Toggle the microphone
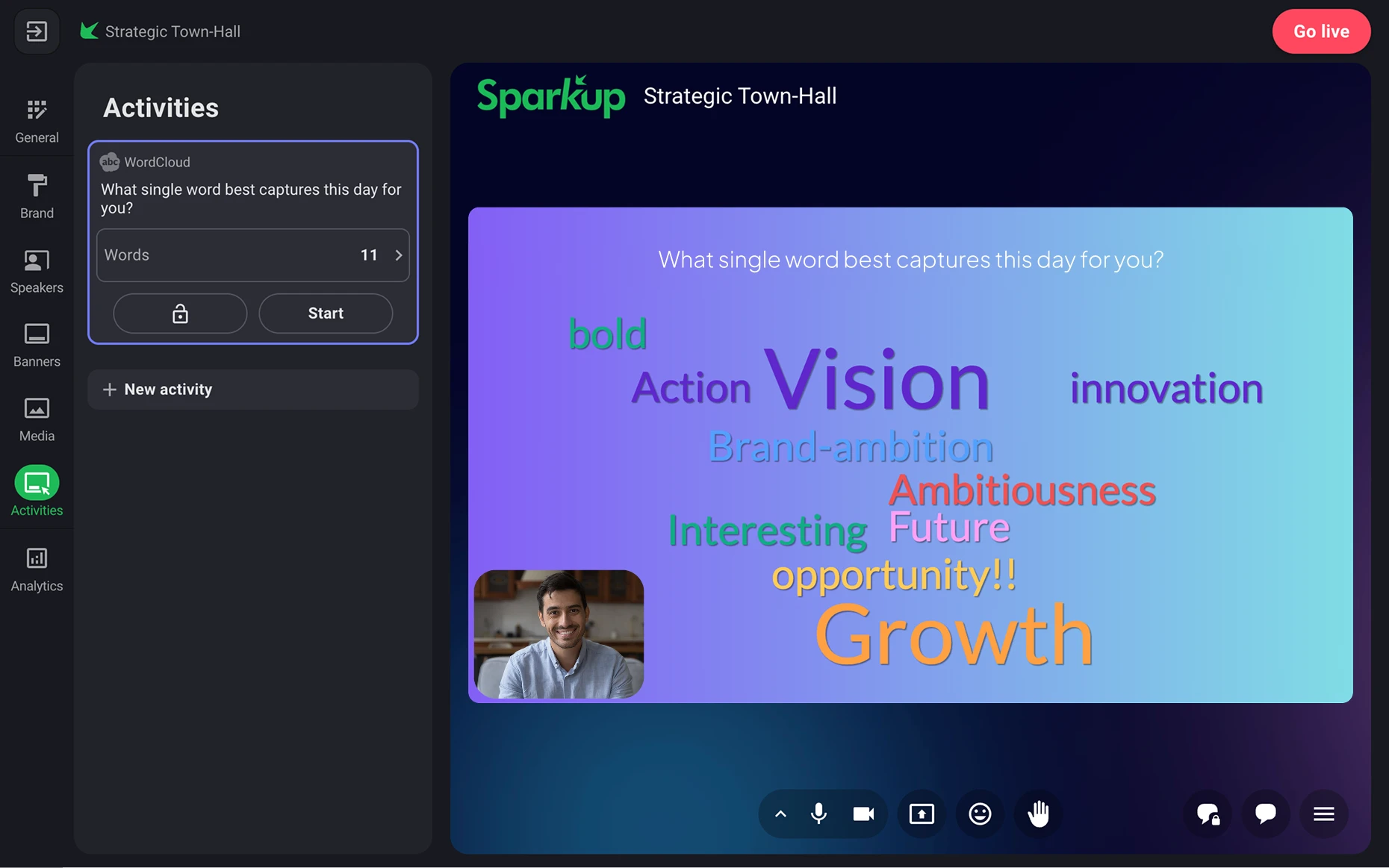The image size is (1389, 868). (x=818, y=814)
